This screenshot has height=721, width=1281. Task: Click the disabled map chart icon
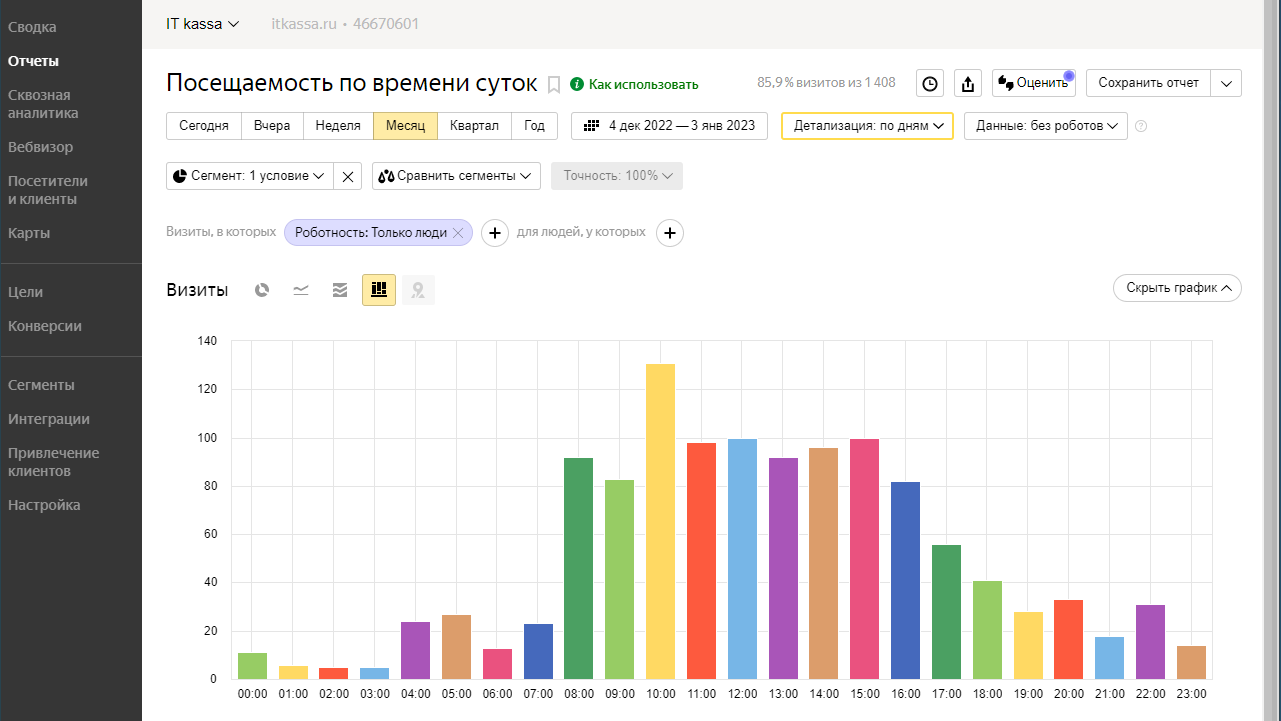[x=418, y=290]
